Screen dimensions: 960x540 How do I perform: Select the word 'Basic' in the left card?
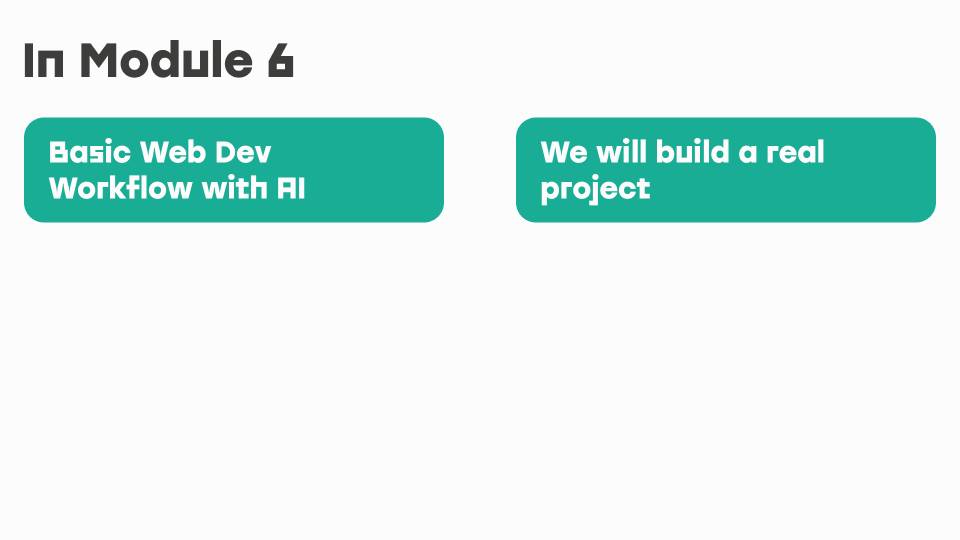point(90,152)
